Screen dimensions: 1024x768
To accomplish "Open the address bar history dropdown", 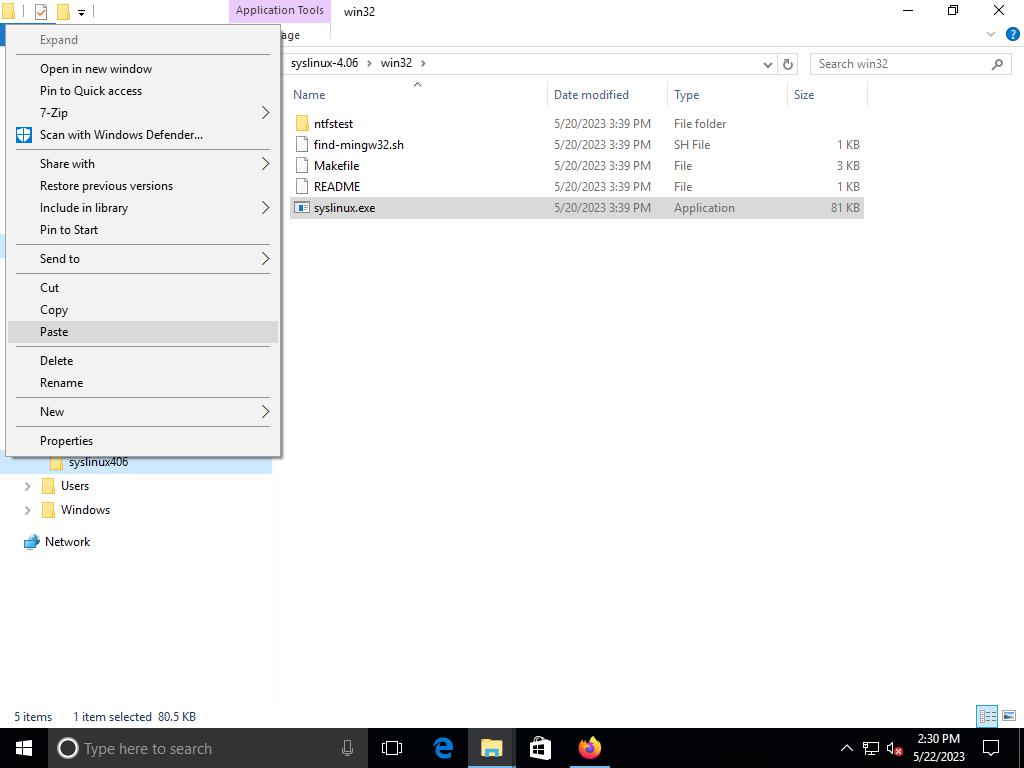I will coord(767,64).
